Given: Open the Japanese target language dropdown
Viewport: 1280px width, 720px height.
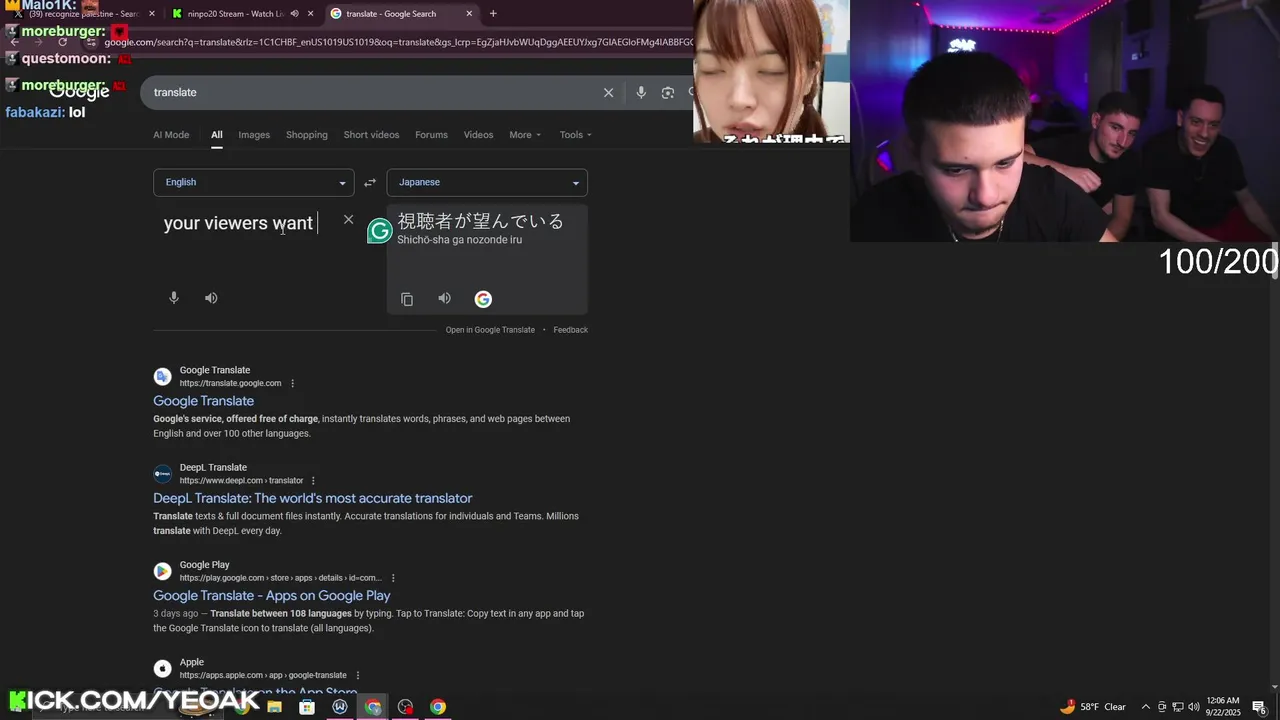Looking at the screenshot, I should click(x=487, y=182).
